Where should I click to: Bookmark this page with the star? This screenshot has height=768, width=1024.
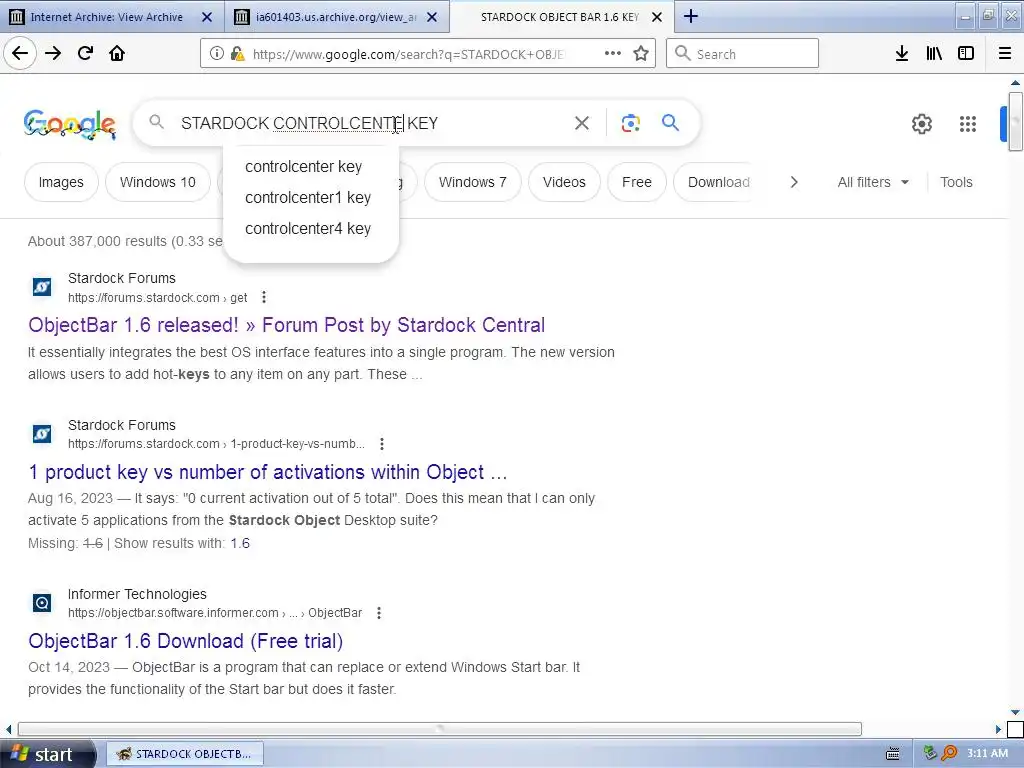pos(641,53)
